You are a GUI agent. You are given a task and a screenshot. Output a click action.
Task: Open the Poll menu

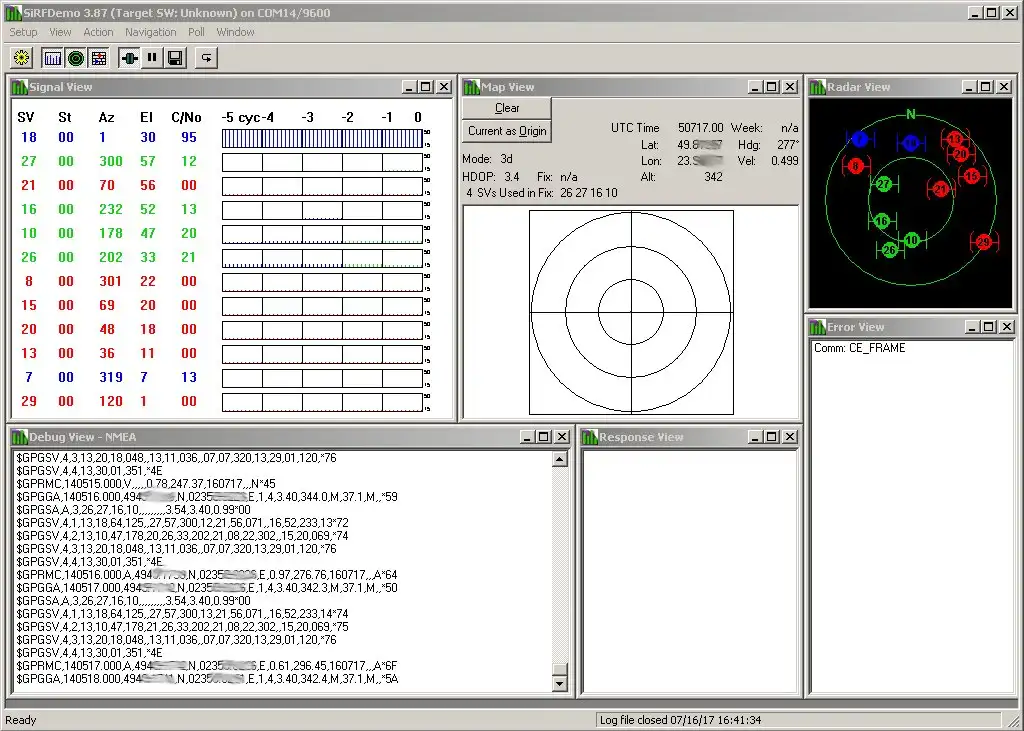click(x=196, y=32)
